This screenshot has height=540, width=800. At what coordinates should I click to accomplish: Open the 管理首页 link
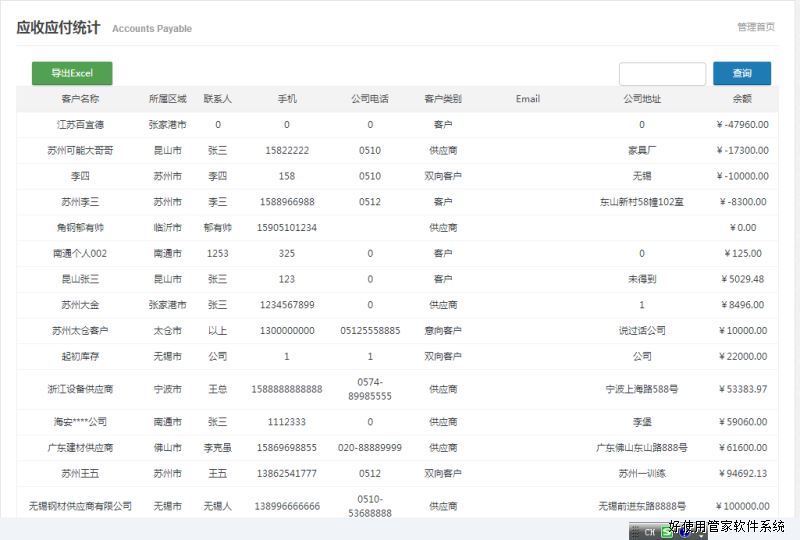pyautogui.click(x=755, y=27)
